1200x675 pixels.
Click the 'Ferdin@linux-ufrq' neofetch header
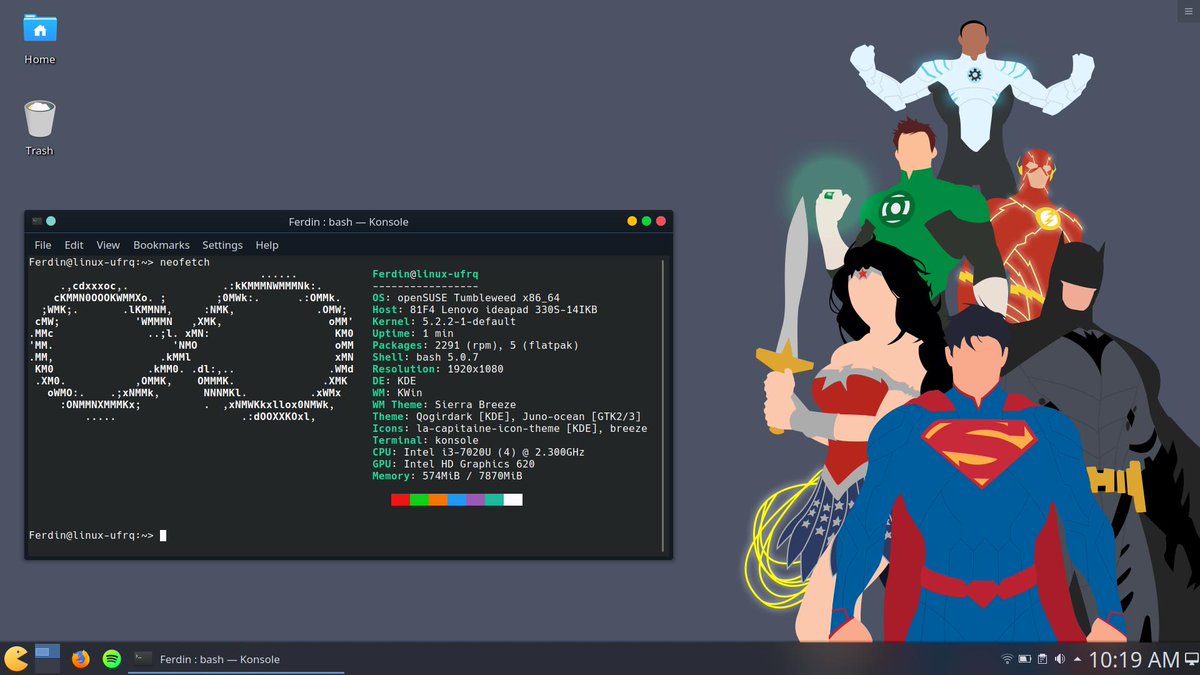(426, 274)
